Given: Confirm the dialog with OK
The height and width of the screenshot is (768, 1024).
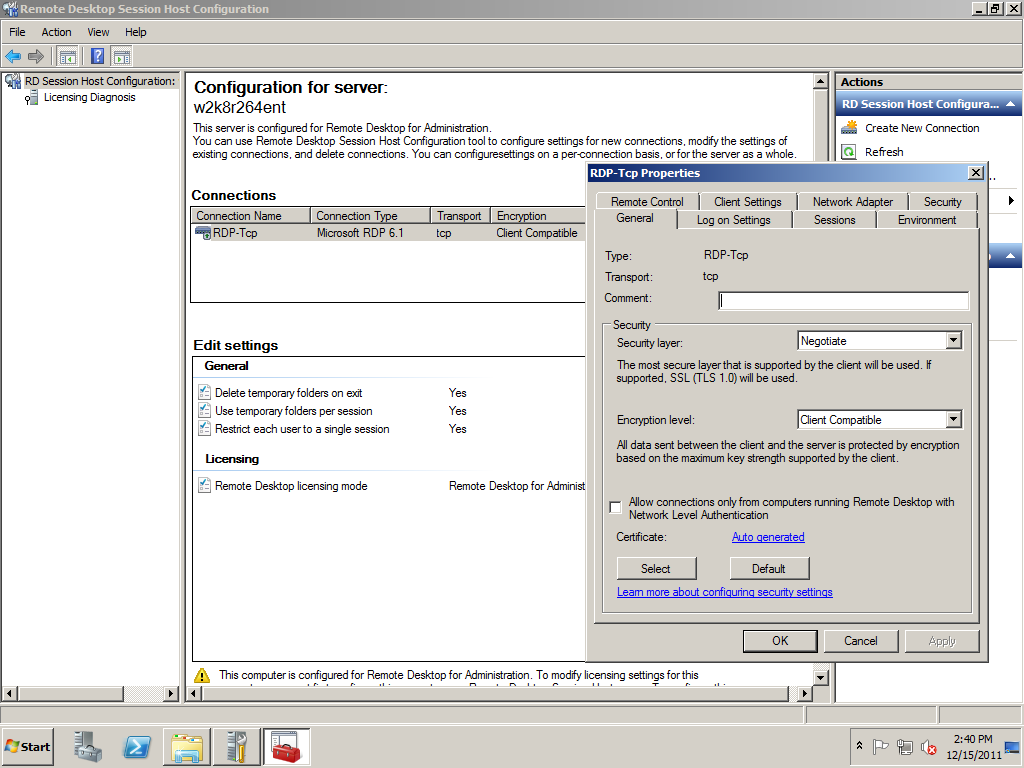Looking at the screenshot, I should pos(780,641).
